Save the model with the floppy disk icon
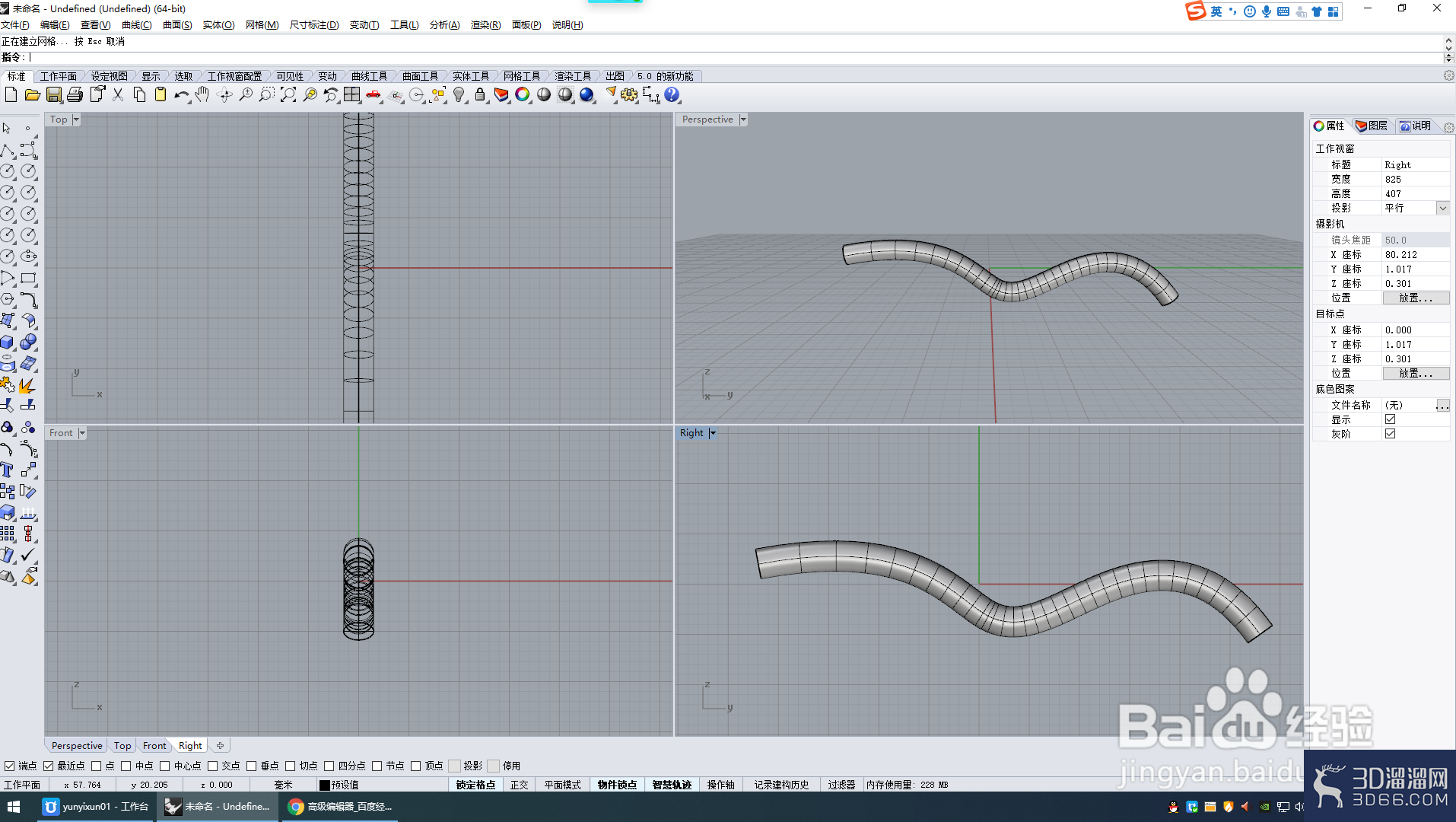This screenshot has width=1456, height=822. 53,94
